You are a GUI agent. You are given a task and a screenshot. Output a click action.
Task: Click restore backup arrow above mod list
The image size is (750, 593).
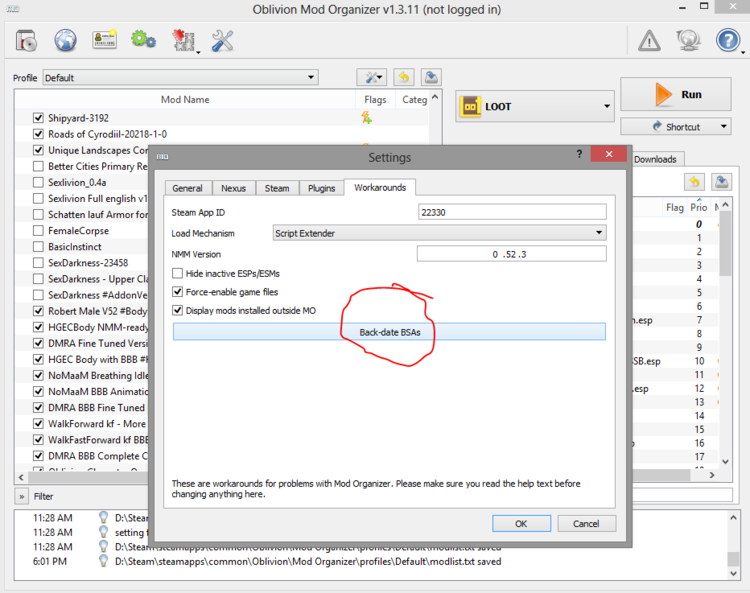coord(404,77)
